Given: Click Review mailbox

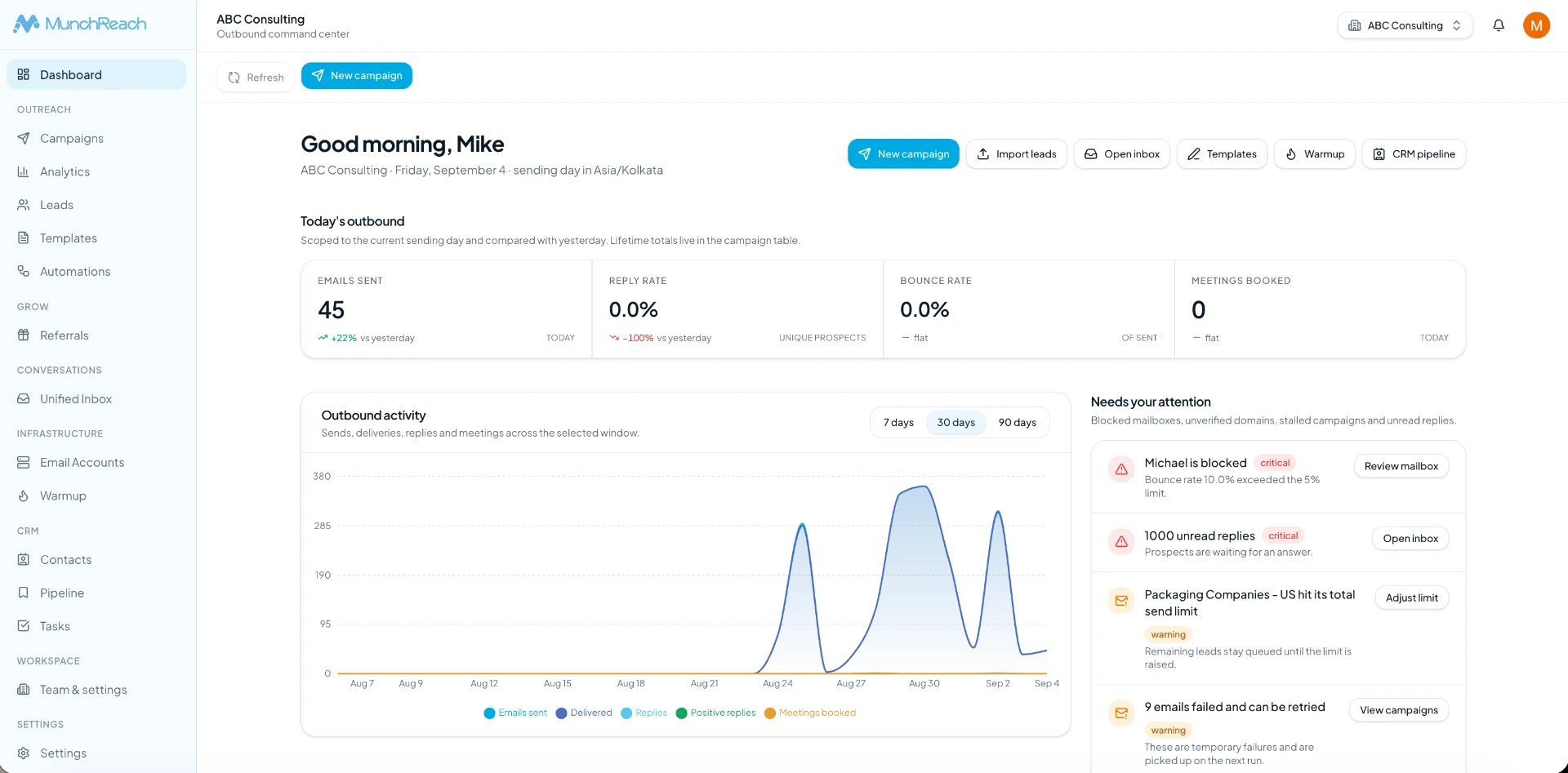Looking at the screenshot, I should point(1401,467).
